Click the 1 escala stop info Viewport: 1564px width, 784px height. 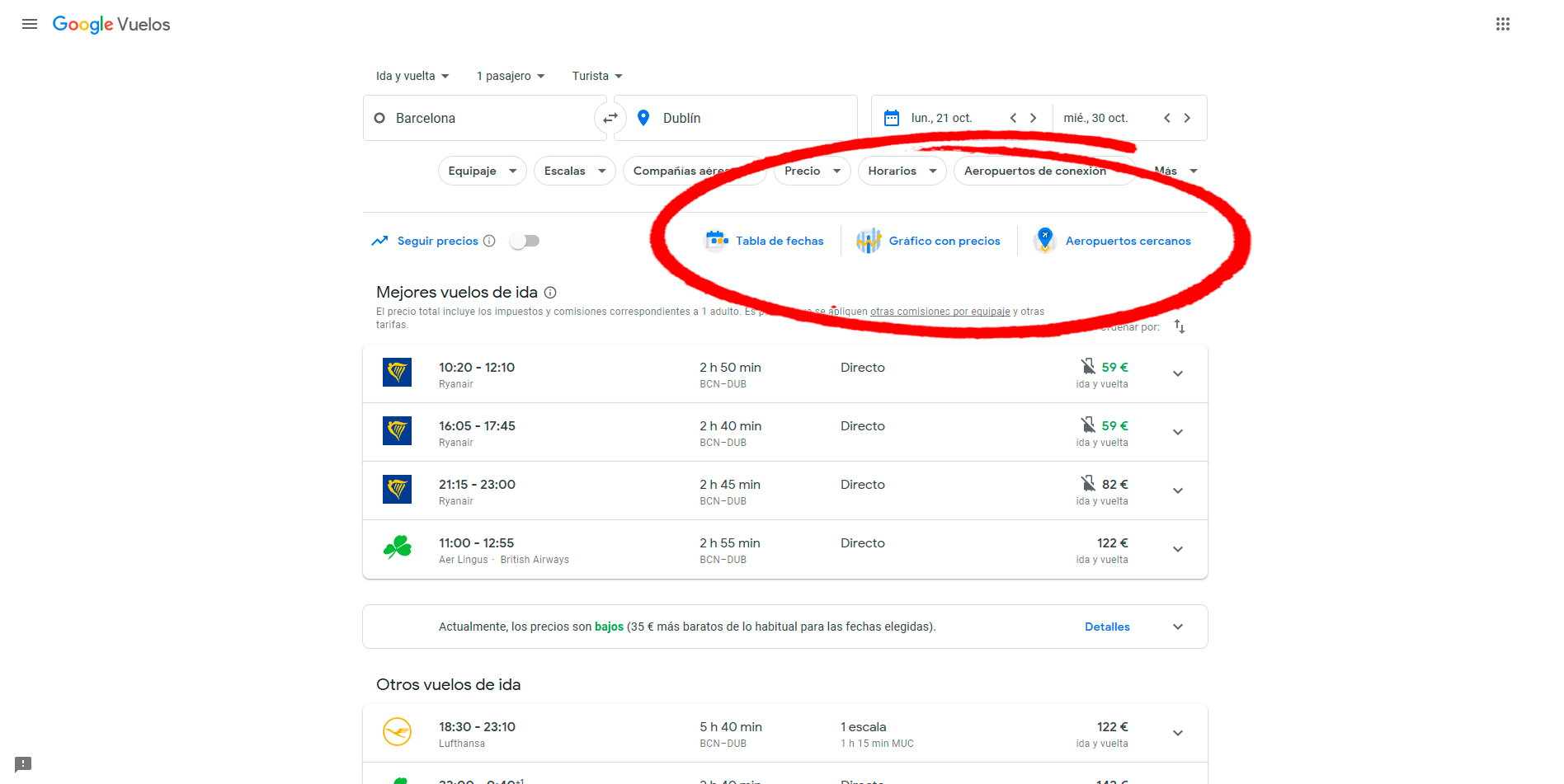coord(863,726)
